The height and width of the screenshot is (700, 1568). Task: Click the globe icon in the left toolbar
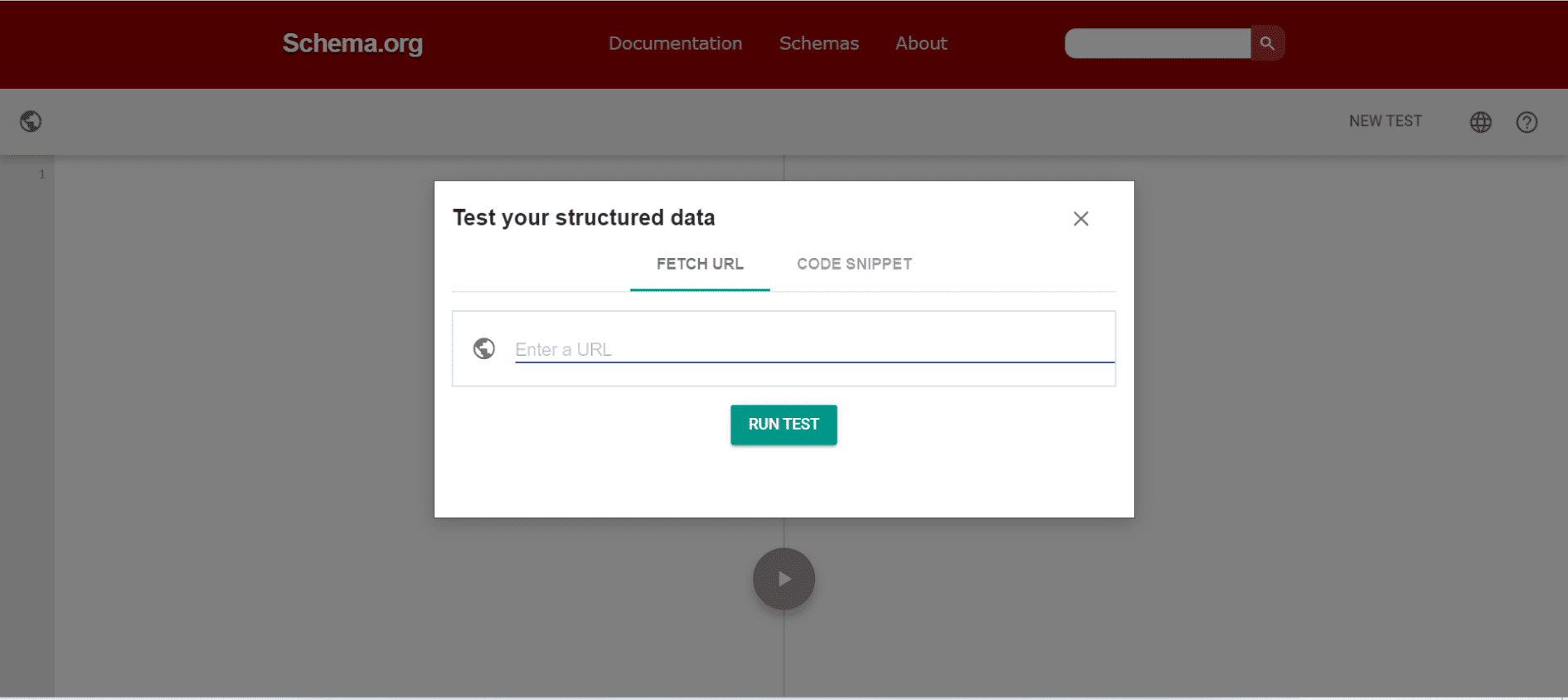pos(31,122)
